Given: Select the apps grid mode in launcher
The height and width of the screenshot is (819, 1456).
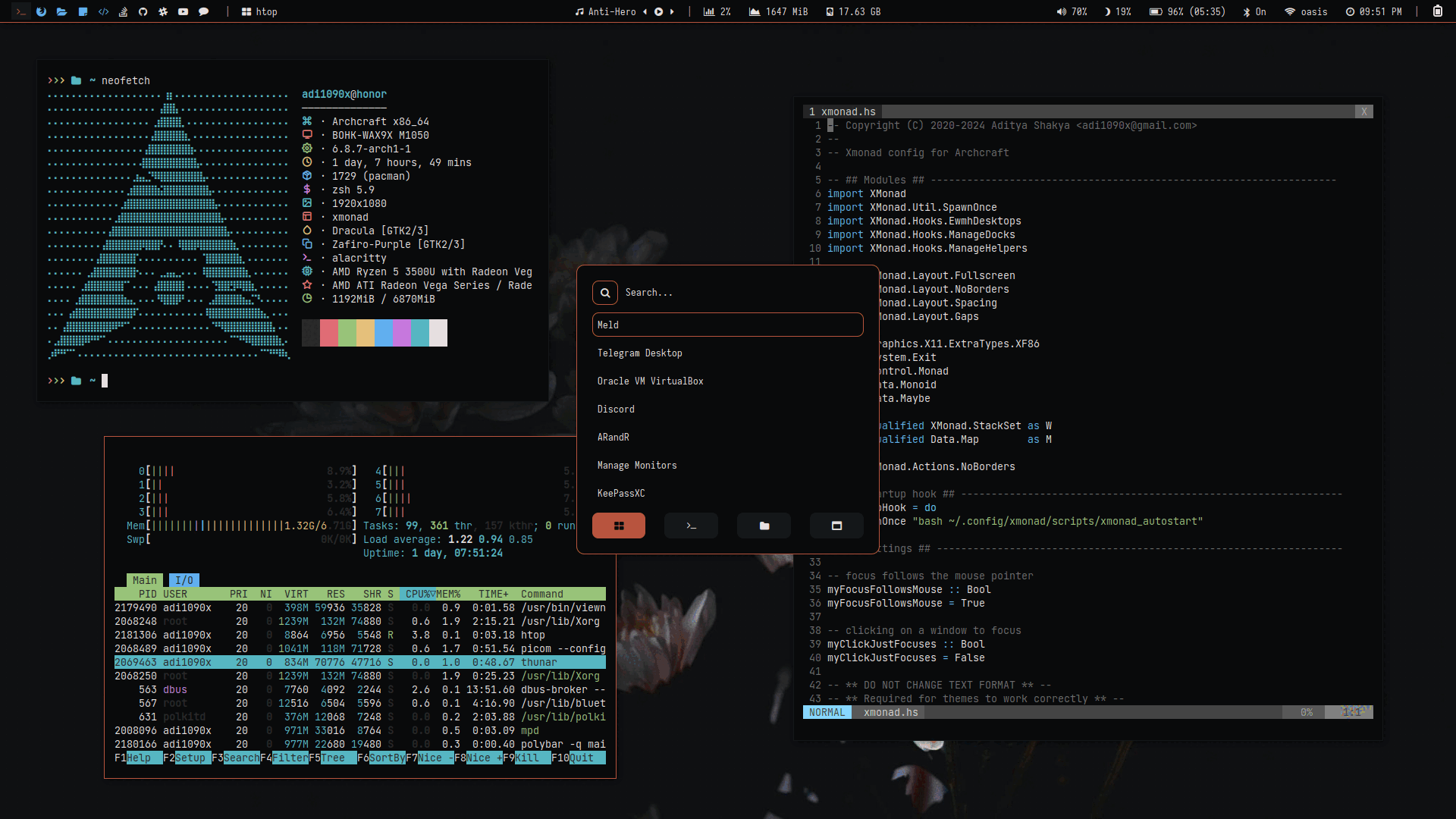Looking at the screenshot, I should [x=618, y=526].
